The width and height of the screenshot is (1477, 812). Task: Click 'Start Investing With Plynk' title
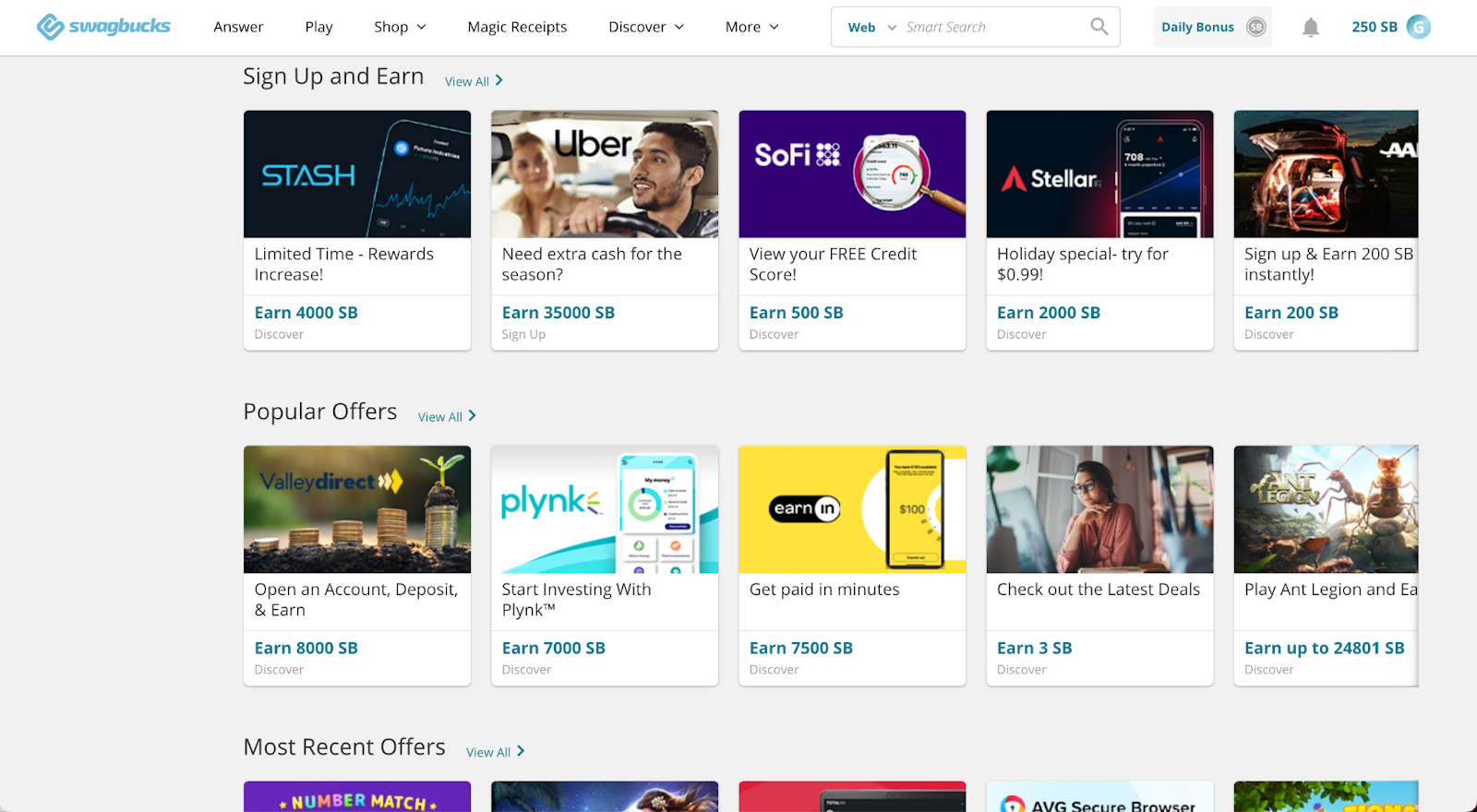576,600
